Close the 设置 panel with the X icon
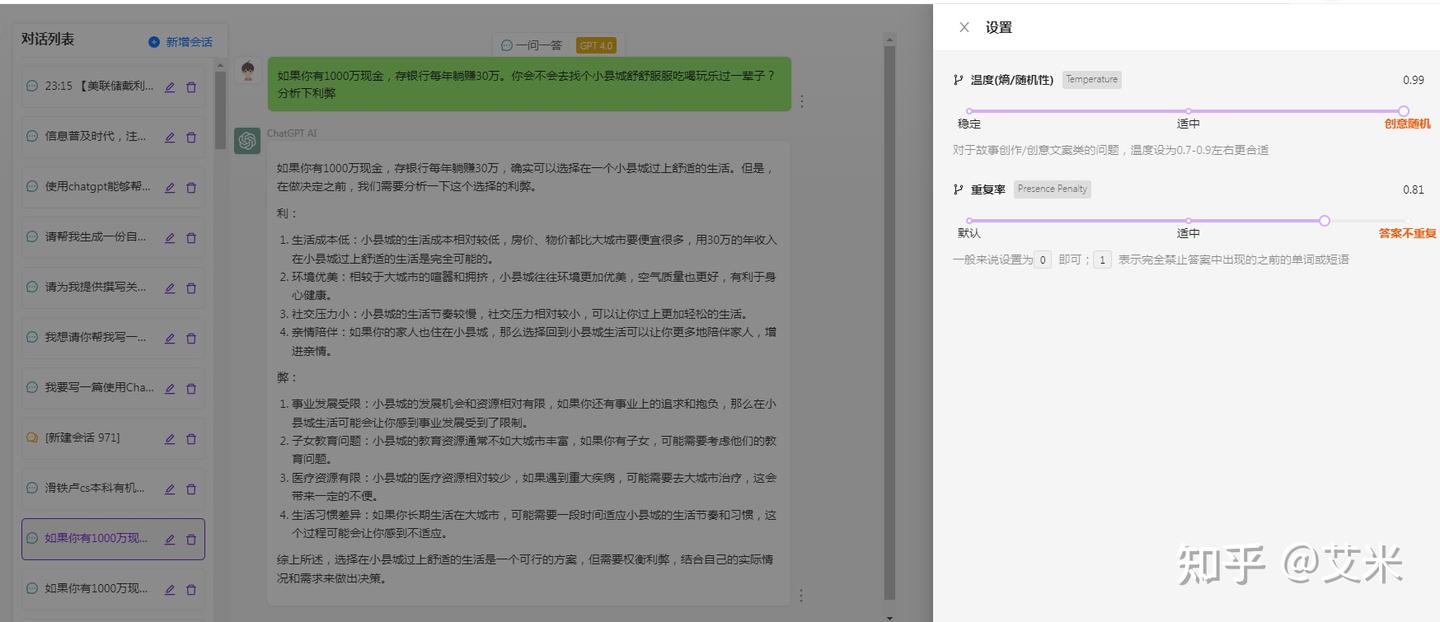 pyautogui.click(x=964, y=27)
